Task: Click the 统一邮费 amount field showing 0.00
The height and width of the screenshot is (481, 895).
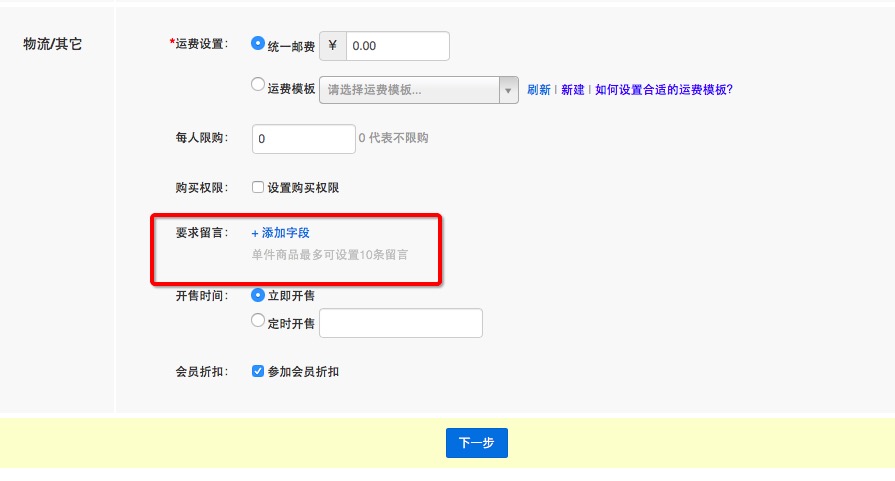Action: [x=396, y=46]
